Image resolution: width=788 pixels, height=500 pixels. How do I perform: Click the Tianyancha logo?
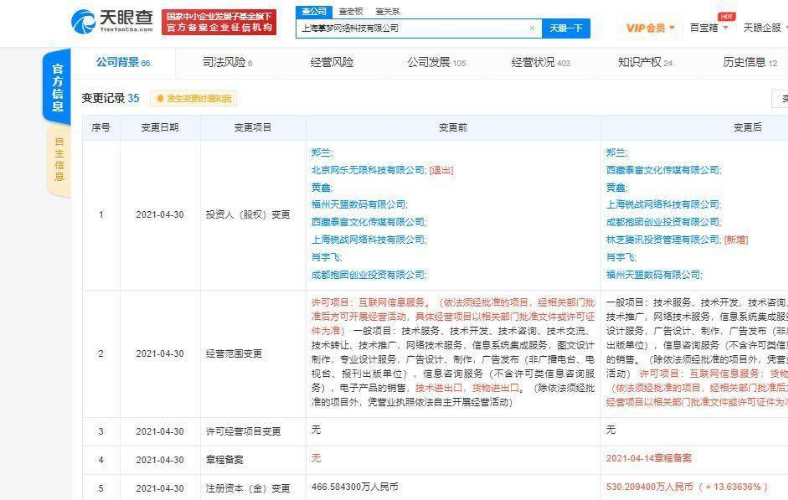tap(112, 21)
